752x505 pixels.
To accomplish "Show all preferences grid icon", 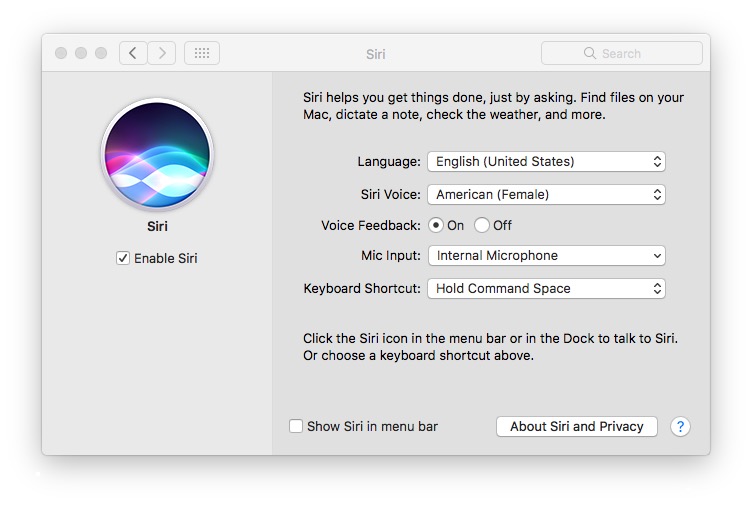I will pos(201,53).
